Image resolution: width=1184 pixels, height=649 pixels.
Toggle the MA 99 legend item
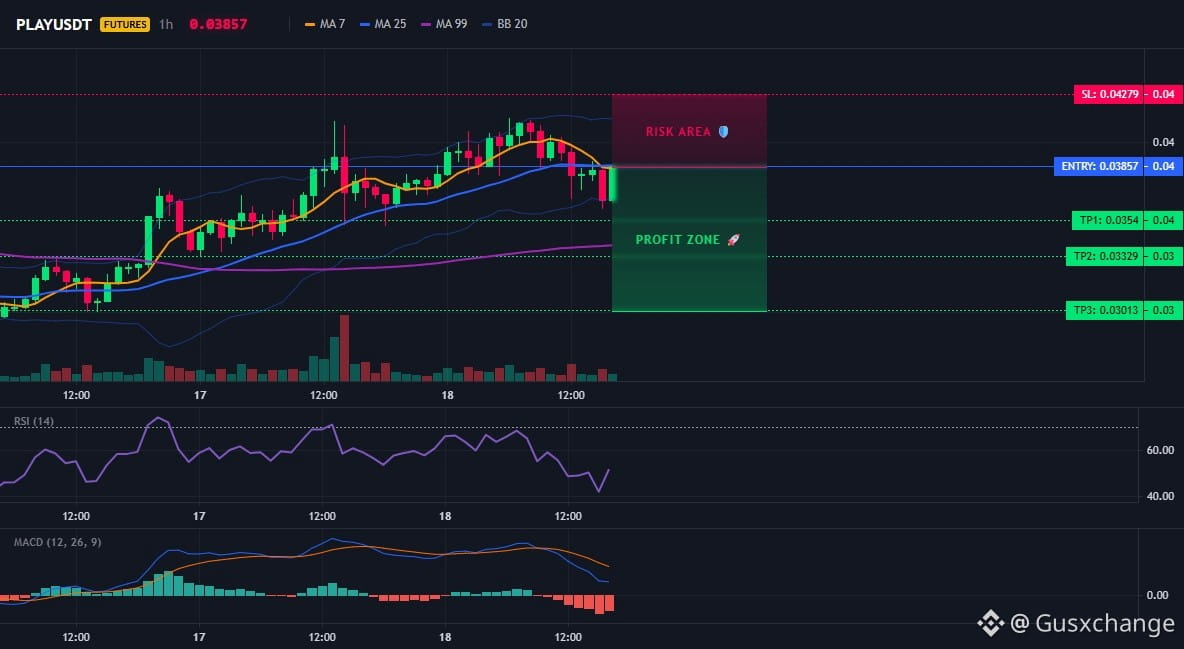[x=444, y=24]
